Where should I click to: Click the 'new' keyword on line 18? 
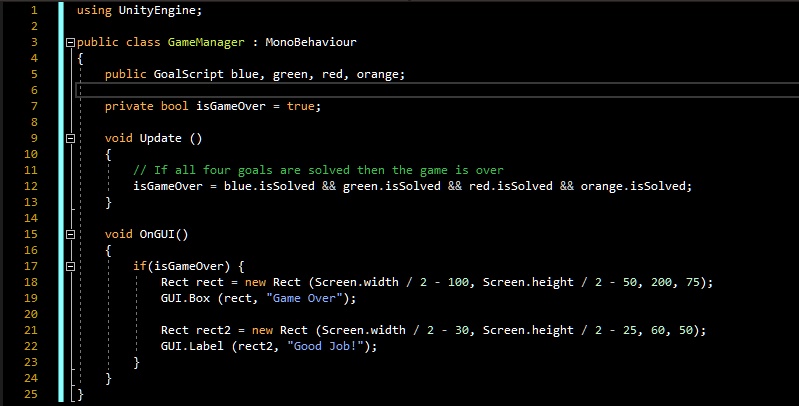[255, 283]
